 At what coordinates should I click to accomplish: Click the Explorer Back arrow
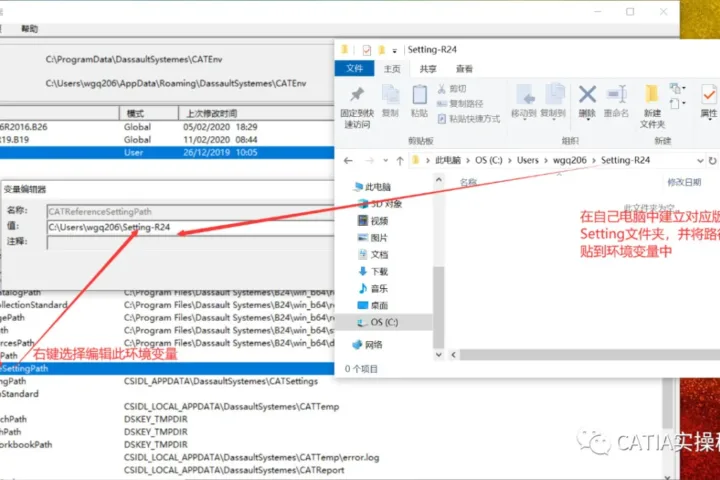pos(348,161)
